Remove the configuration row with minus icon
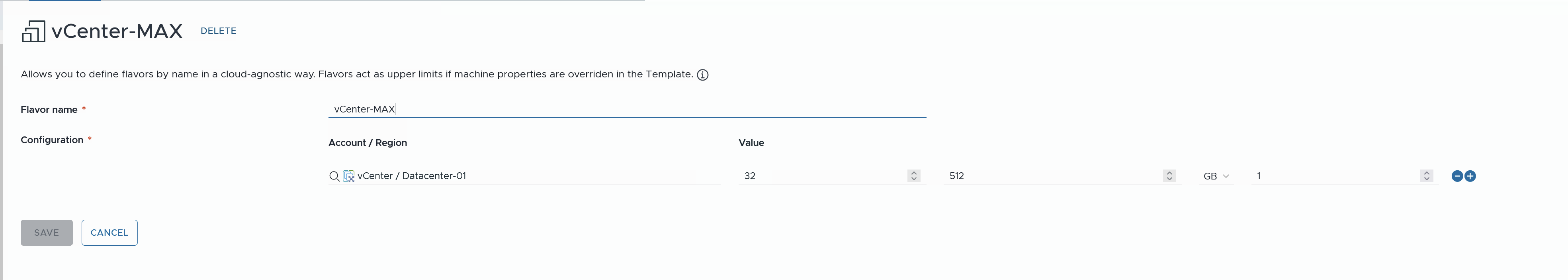 pos(1457,176)
